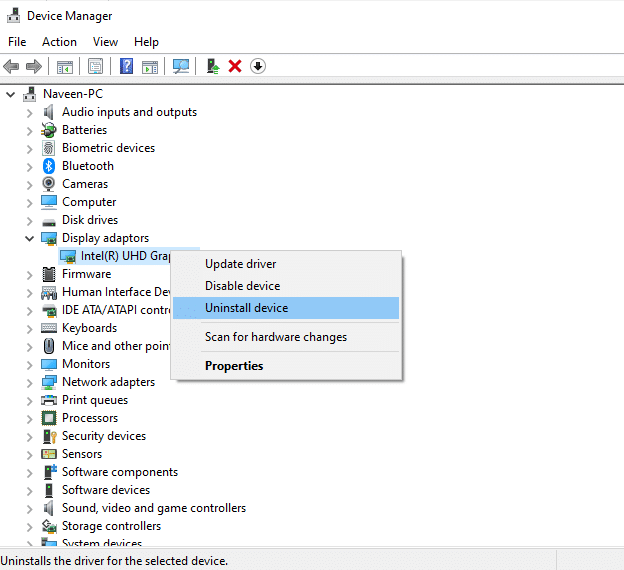Open the Action menu
Image resolution: width=624 pixels, height=570 pixels.
(59, 42)
